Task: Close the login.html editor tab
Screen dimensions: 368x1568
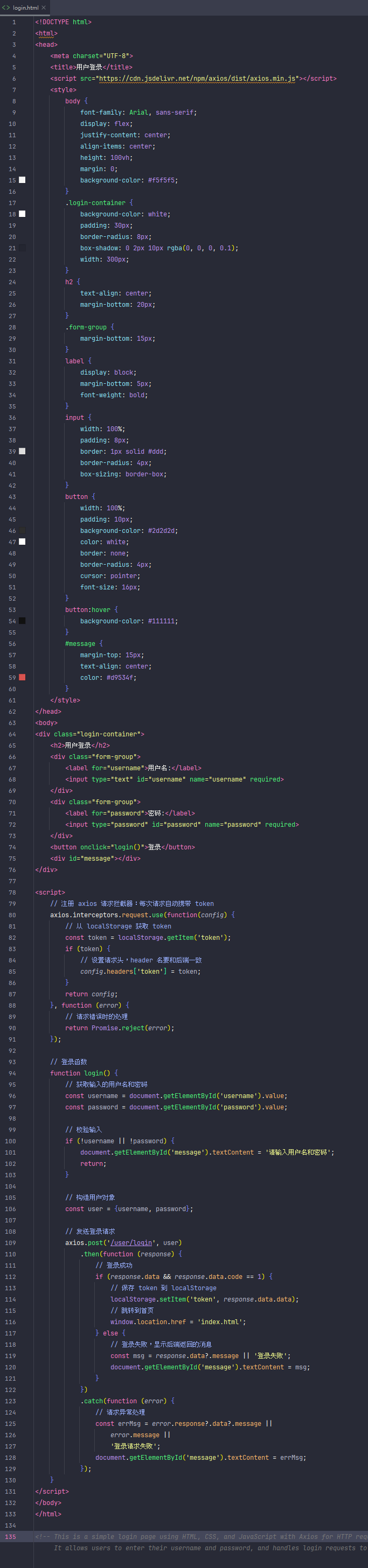Action: (x=44, y=8)
